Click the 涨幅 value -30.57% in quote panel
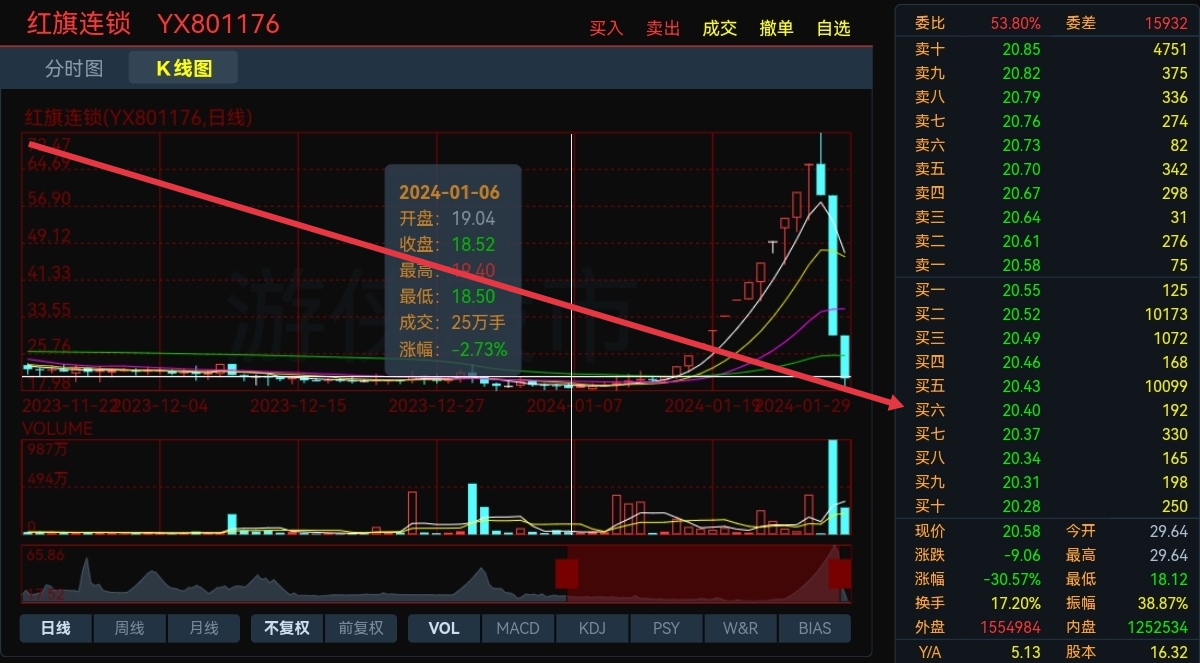 (x=1013, y=579)
